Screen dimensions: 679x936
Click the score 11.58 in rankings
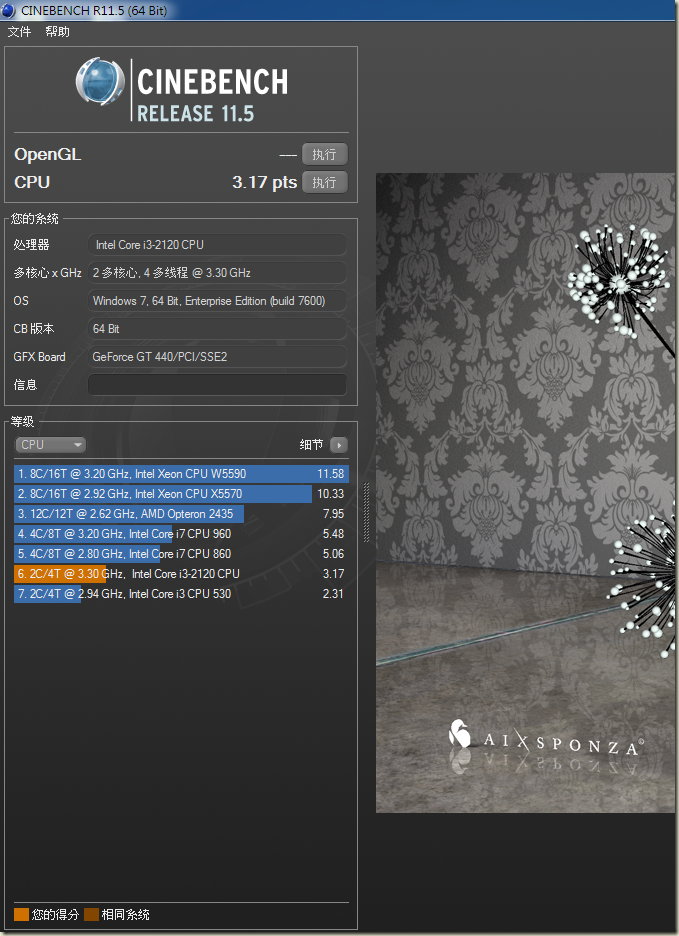click(x=331, y=474)
